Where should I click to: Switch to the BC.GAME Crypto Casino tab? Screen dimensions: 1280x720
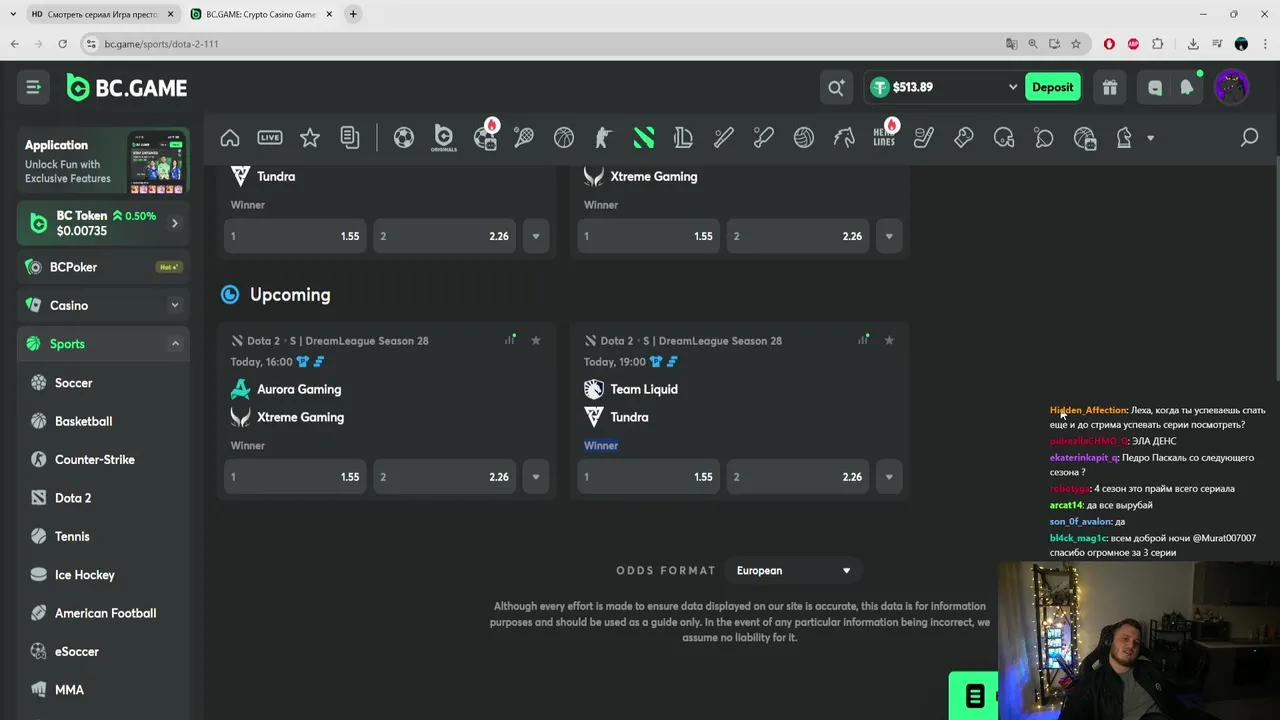point(260,14)
